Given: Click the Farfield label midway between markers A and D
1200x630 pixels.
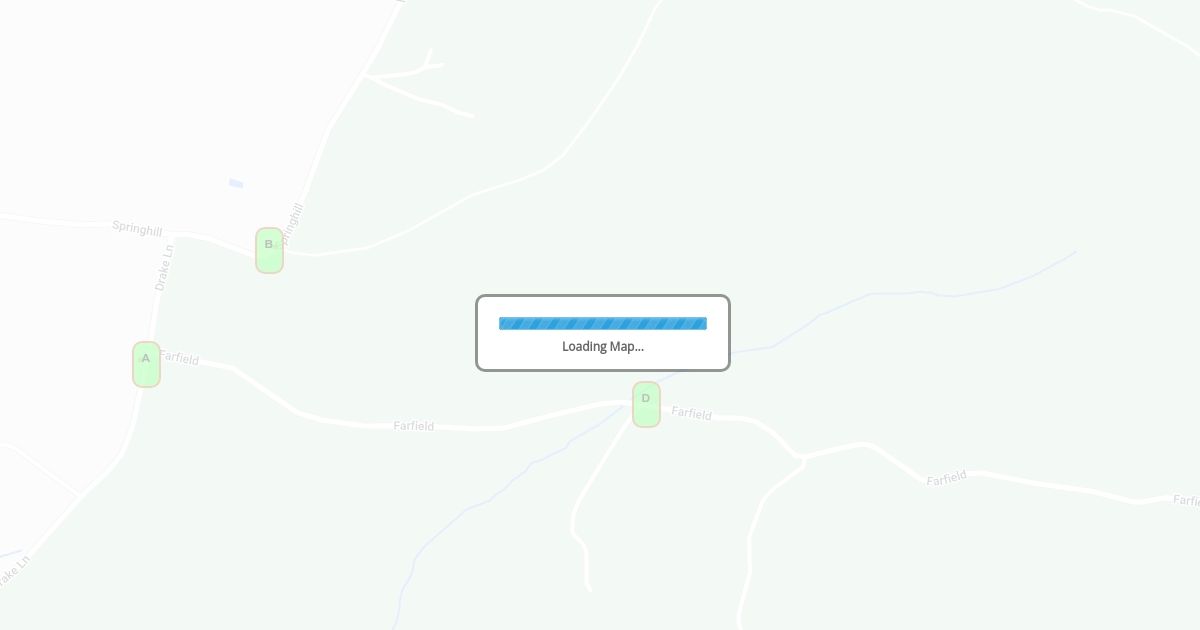Looking at the screenshot, I should (x=414, y=425).
